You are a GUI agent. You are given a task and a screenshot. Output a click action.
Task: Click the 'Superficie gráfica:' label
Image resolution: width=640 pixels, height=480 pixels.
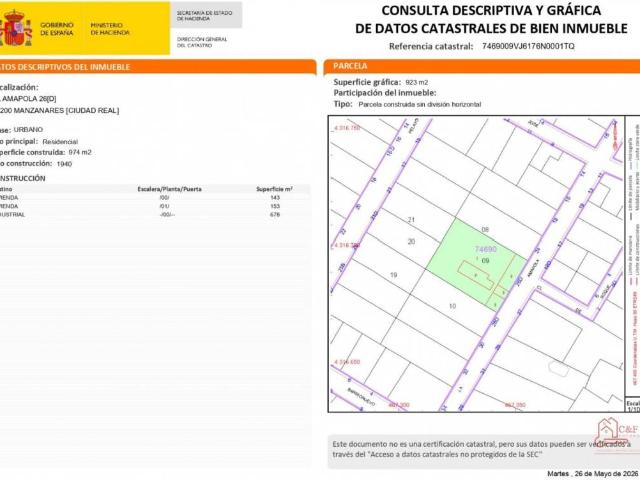coord(367,82)
